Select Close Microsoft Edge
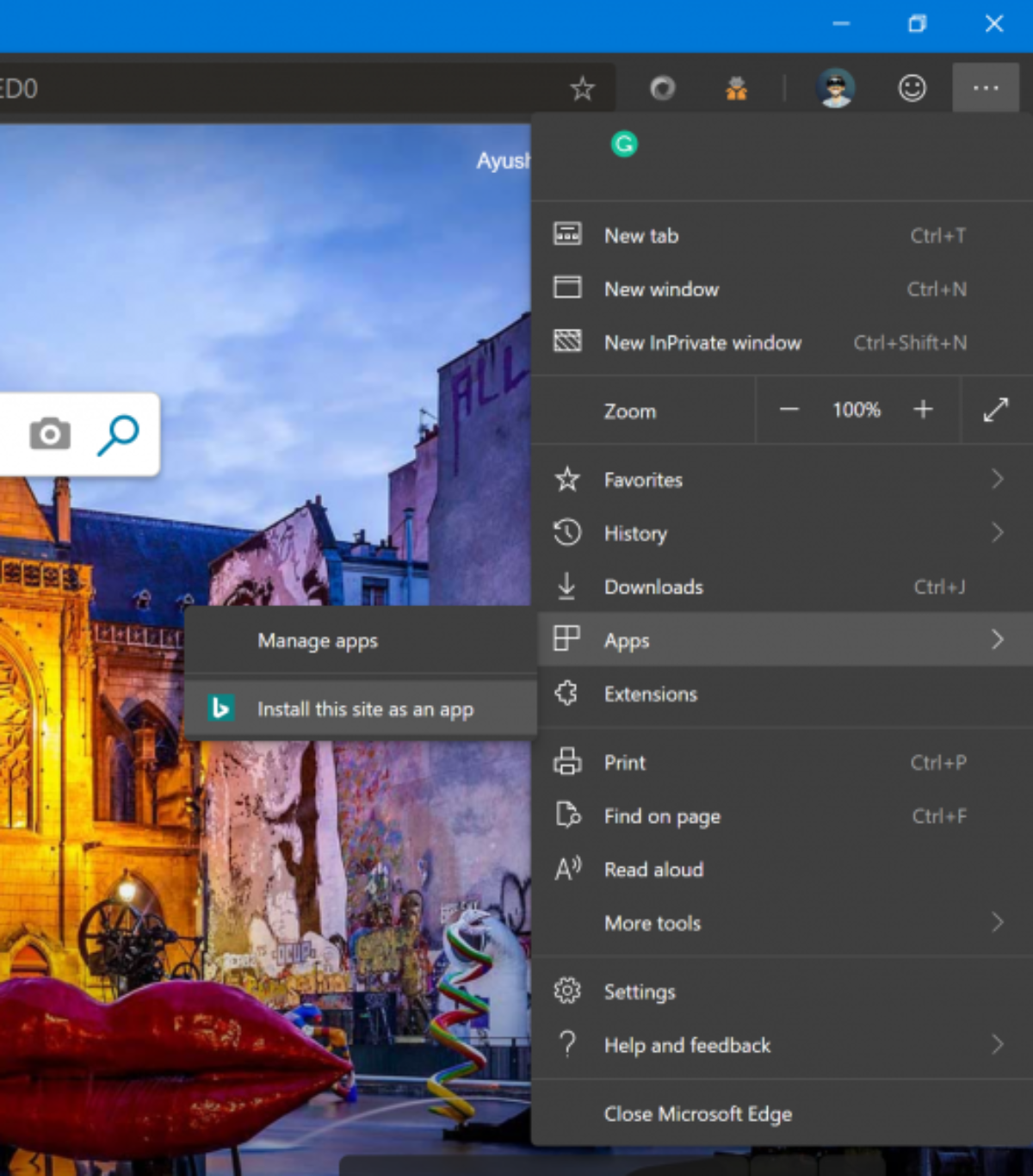This screenshot has height=1176, width=1033. pyautogui.click(x=697, y=1114)
